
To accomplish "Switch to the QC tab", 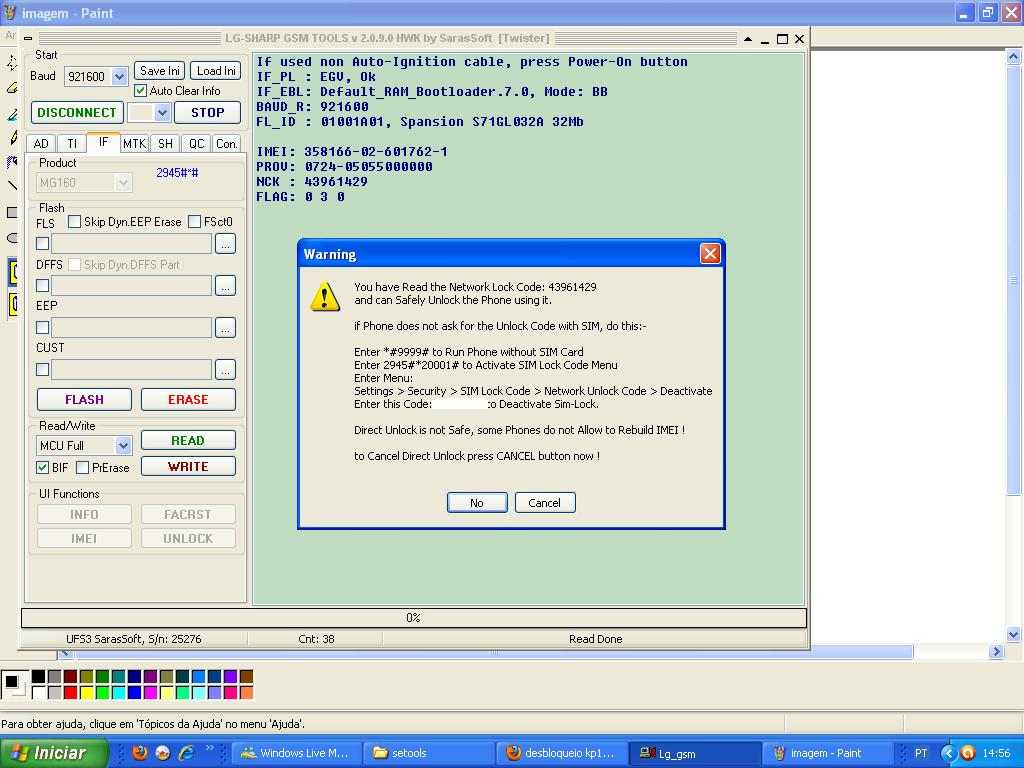I will point(197,144).
